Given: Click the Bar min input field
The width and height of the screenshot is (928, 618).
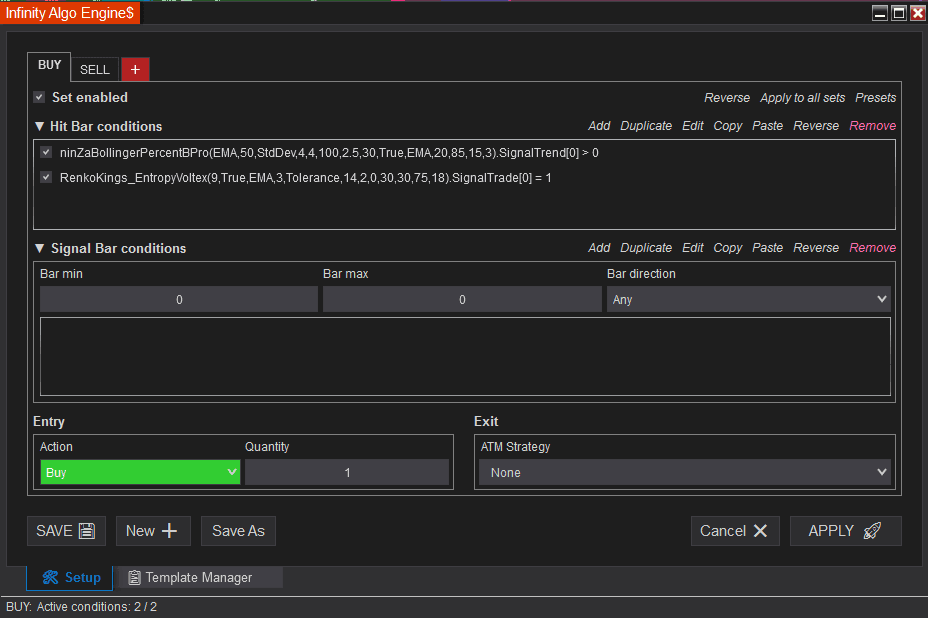Looking at the screenshot, I should click(179, 300).
